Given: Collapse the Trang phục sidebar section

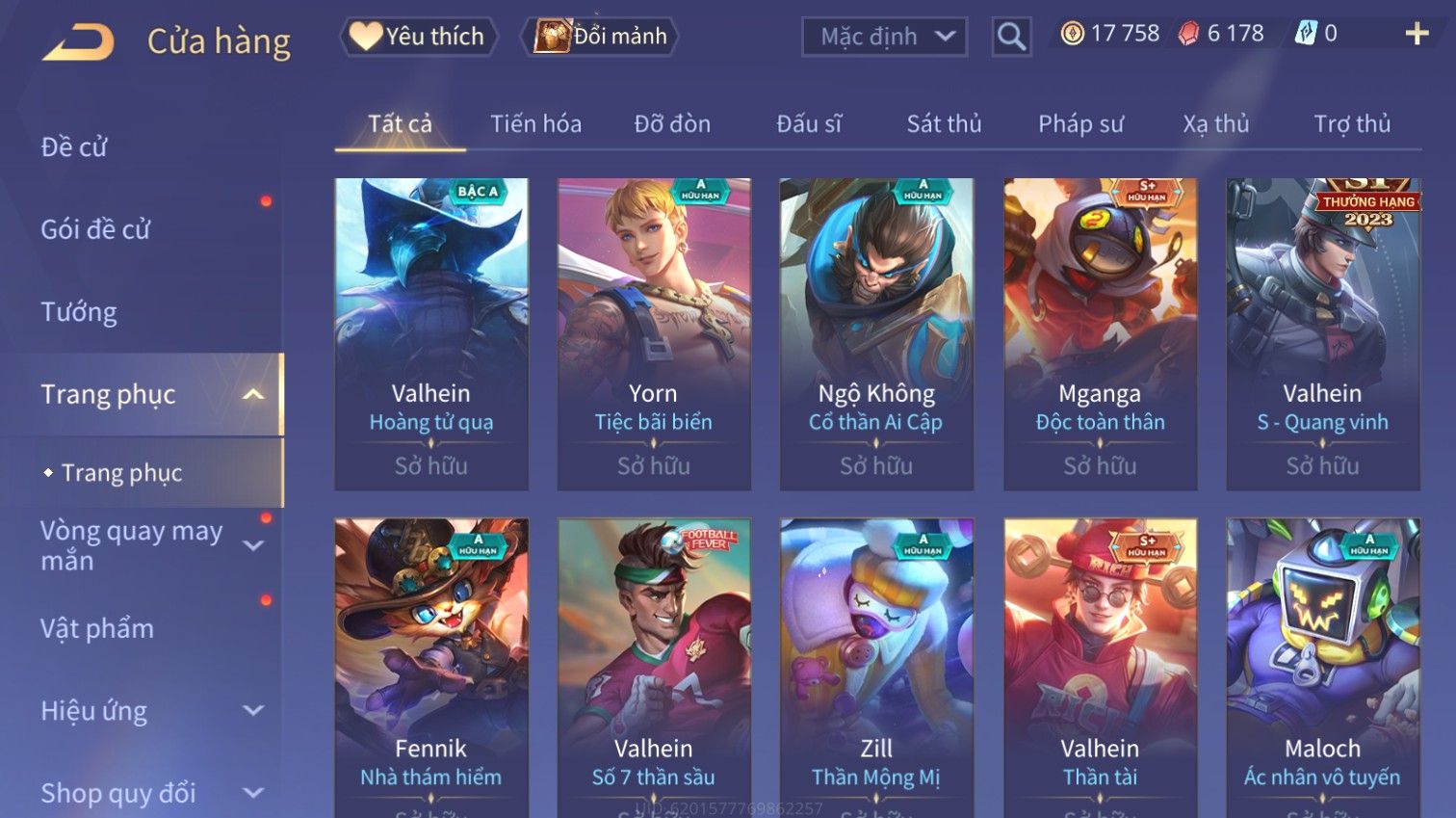Looking at the screenshot, I should coord(253,394).
